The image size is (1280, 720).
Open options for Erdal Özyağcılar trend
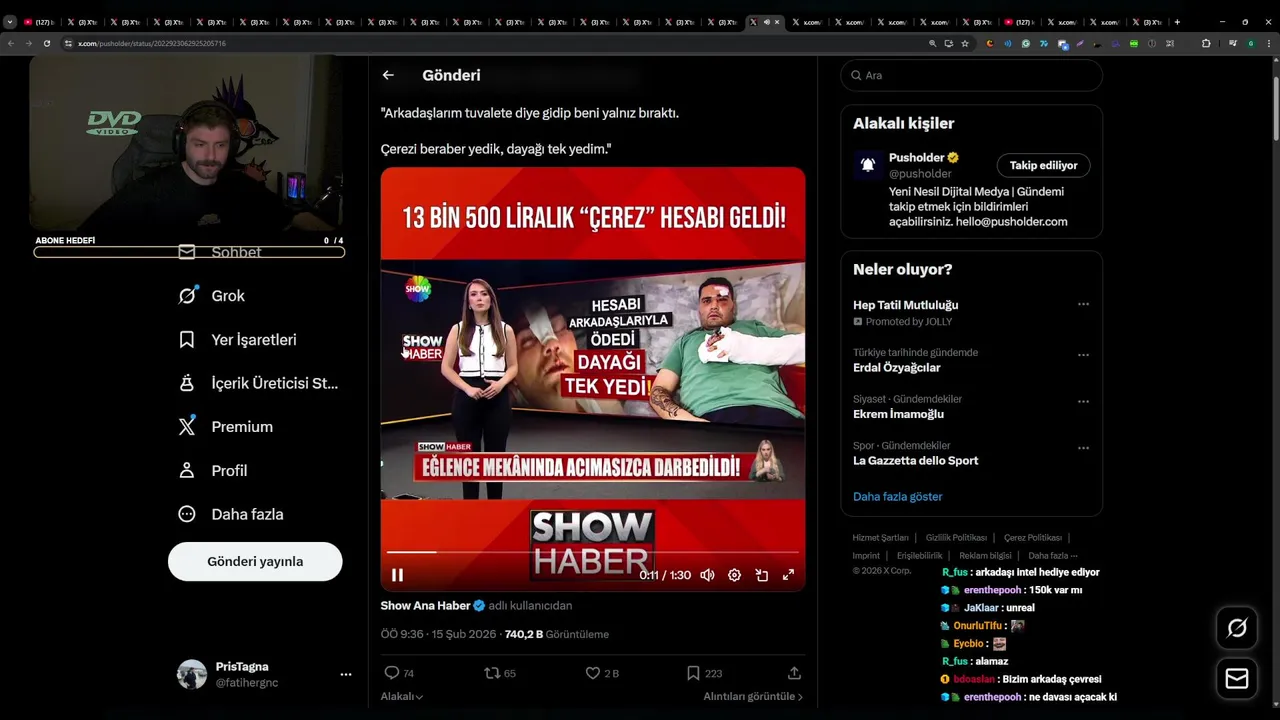(x=1083, y=355)
